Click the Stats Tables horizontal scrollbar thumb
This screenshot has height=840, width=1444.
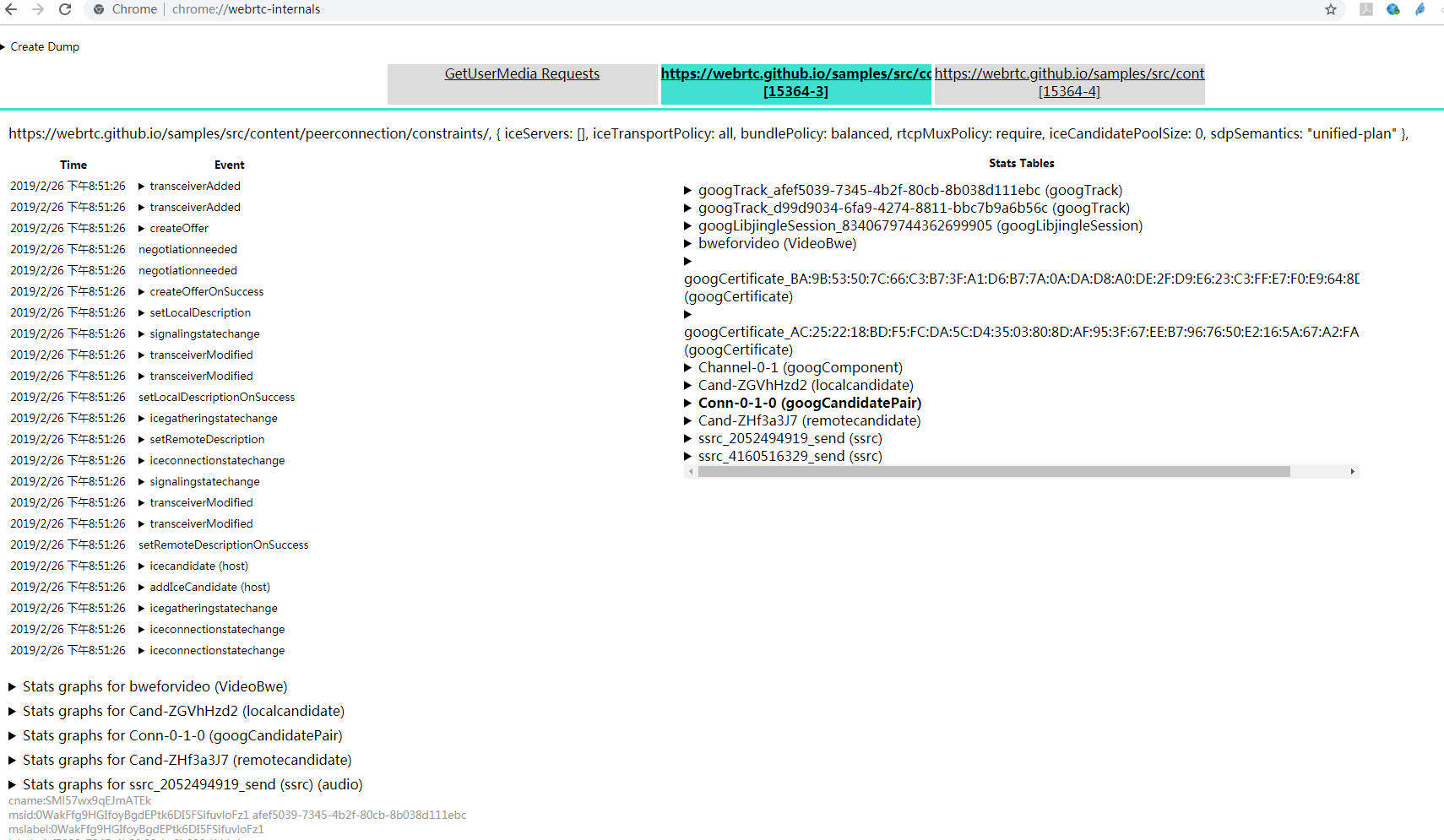[994, 472]
